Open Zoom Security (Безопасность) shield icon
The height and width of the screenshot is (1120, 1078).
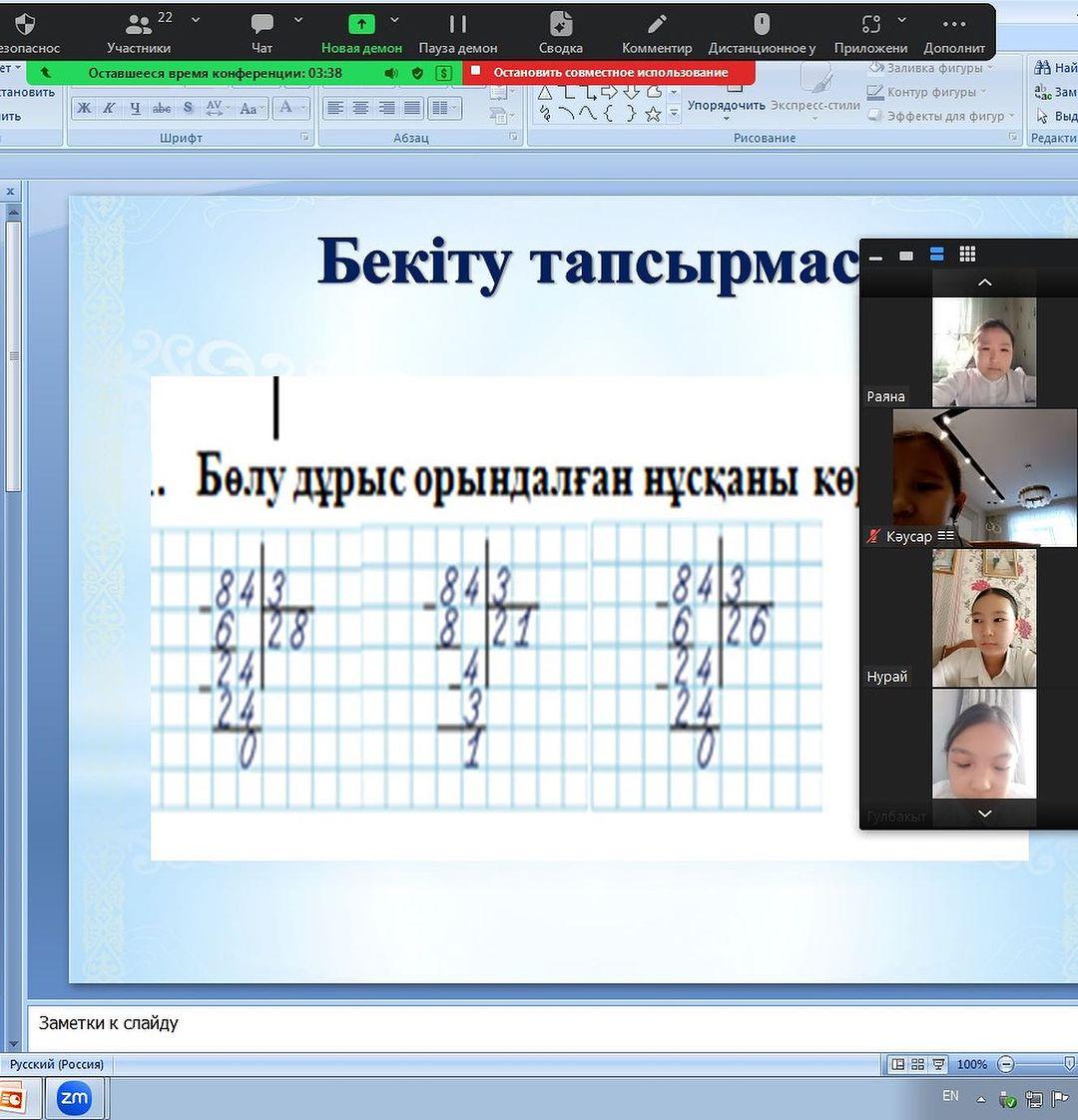(x=24, y=25)
